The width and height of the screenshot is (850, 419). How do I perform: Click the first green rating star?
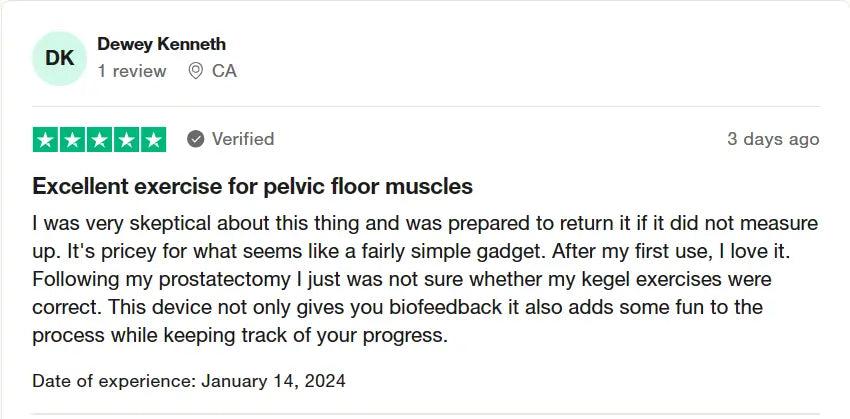pyautogui.click(x=46, y=140)
